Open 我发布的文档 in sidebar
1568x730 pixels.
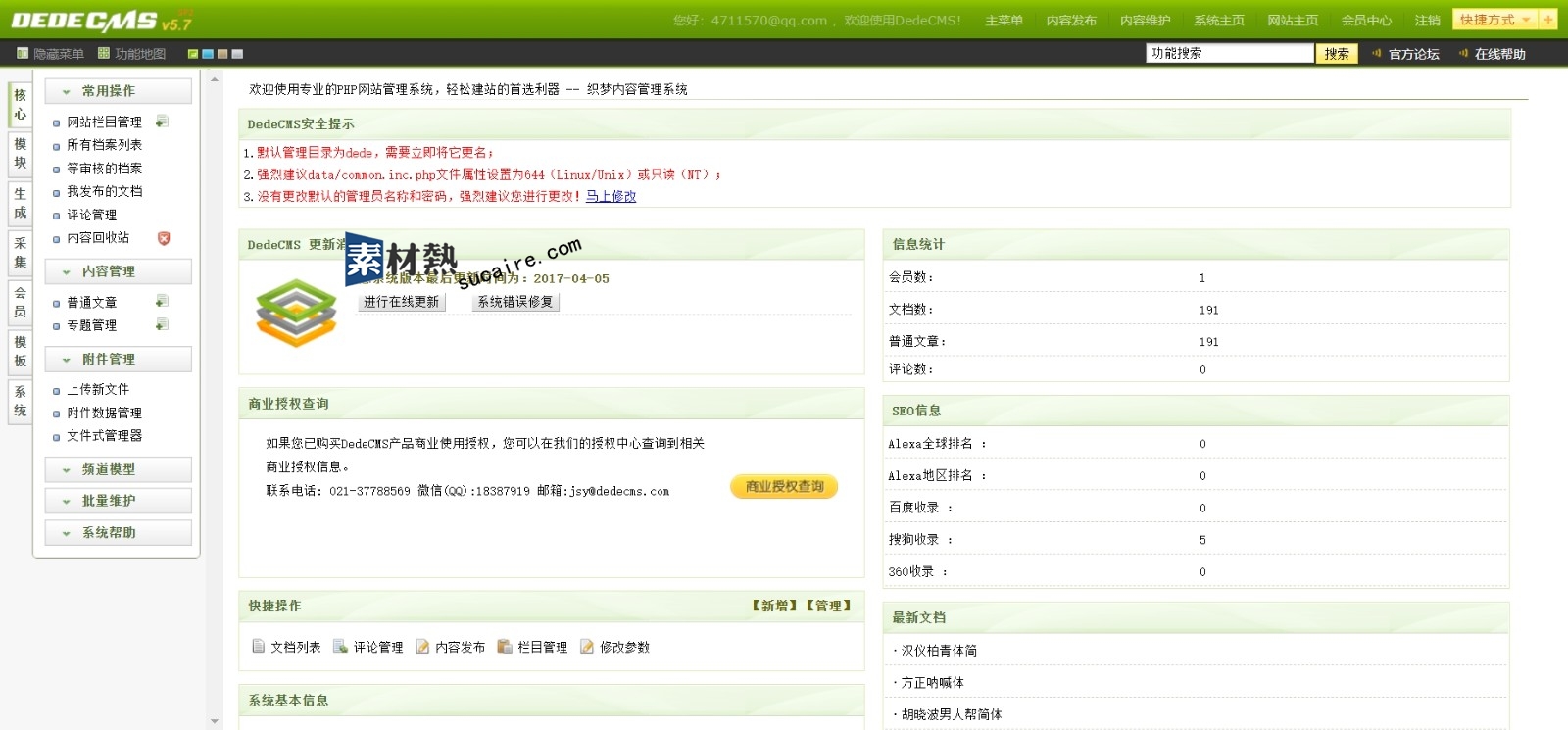(x=104, y=191)
